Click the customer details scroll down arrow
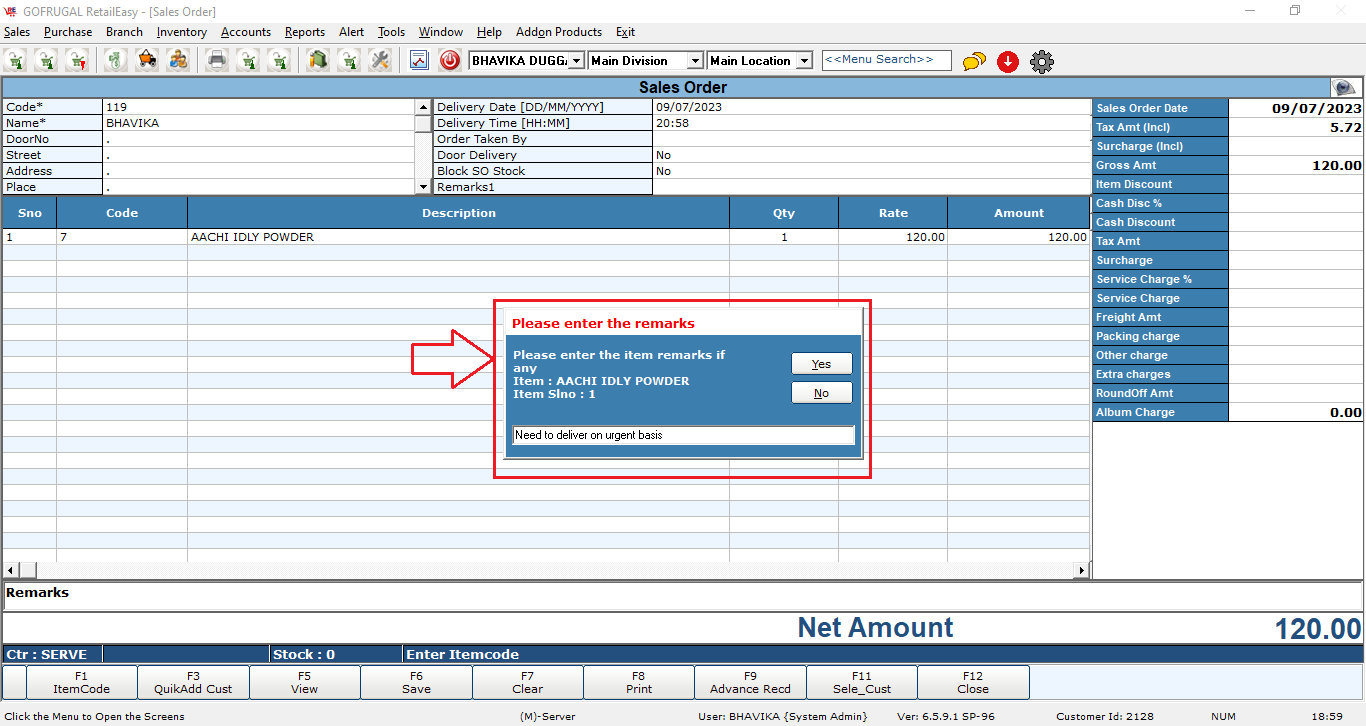1366x726 pixels. (x=423, y=187)
